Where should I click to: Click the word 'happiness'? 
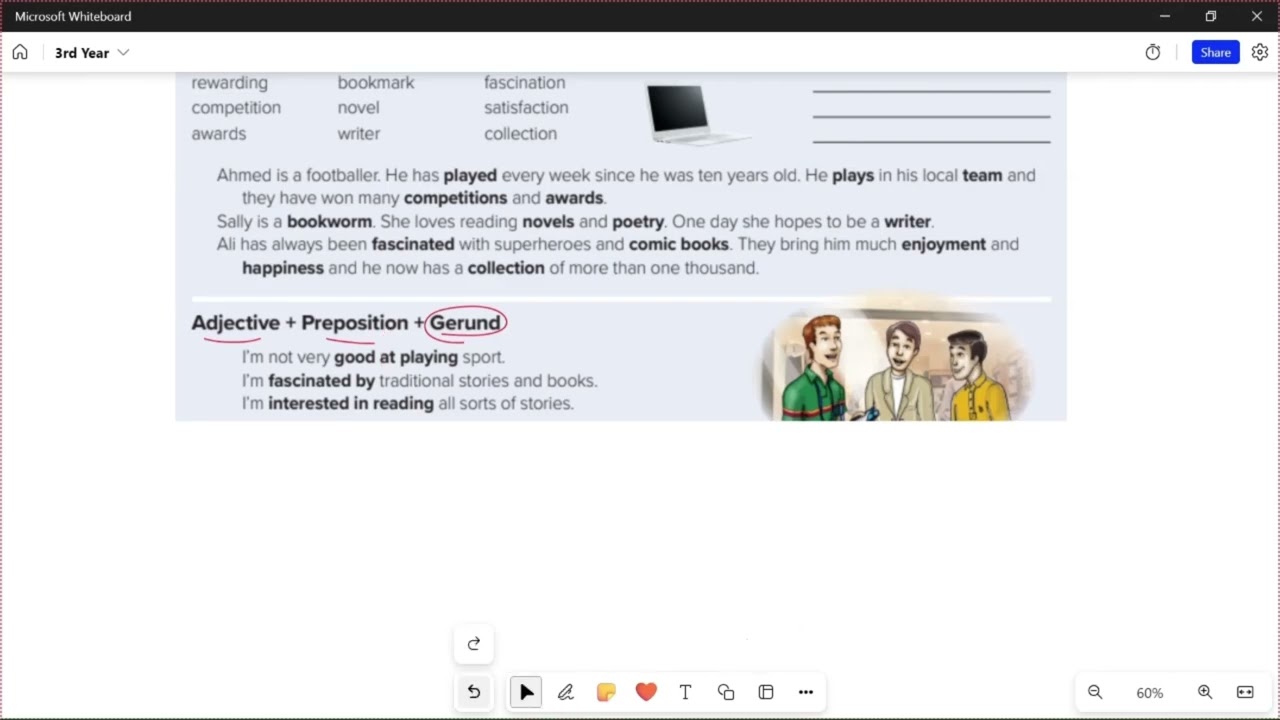pyautogui.click(x=283, y=268)
